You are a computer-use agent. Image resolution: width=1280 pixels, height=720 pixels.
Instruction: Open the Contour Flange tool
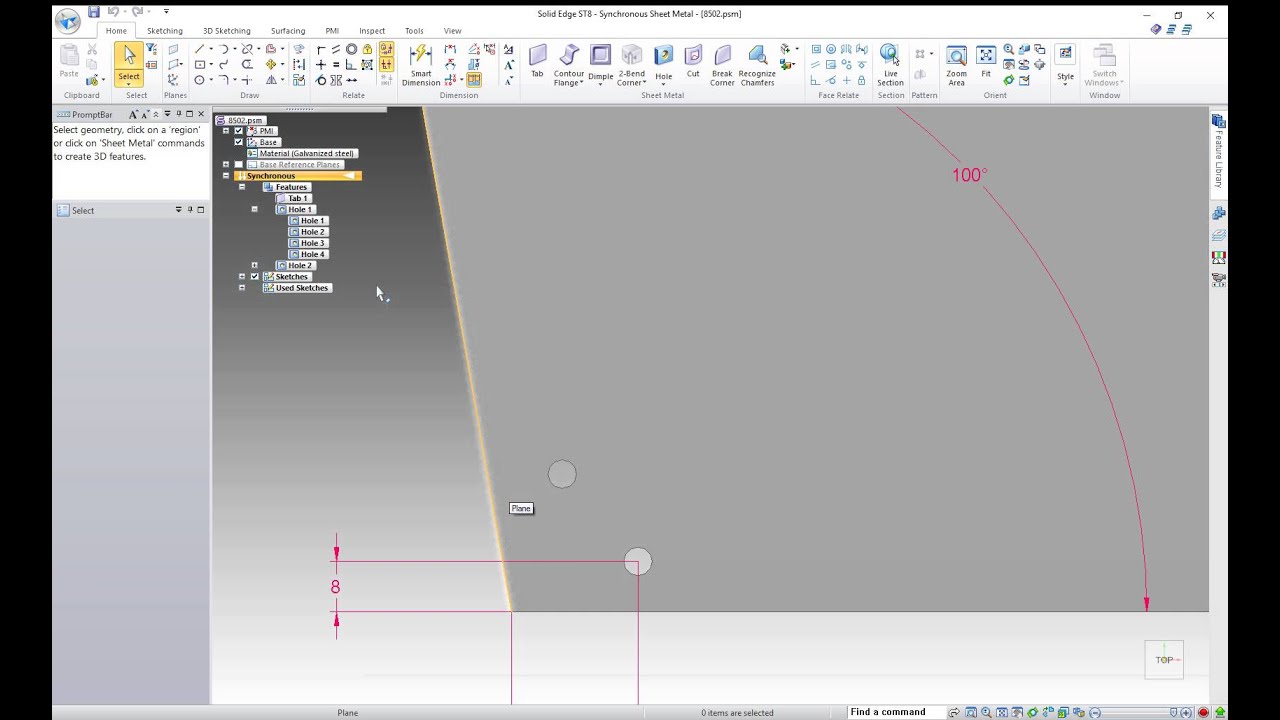(569, 65)
